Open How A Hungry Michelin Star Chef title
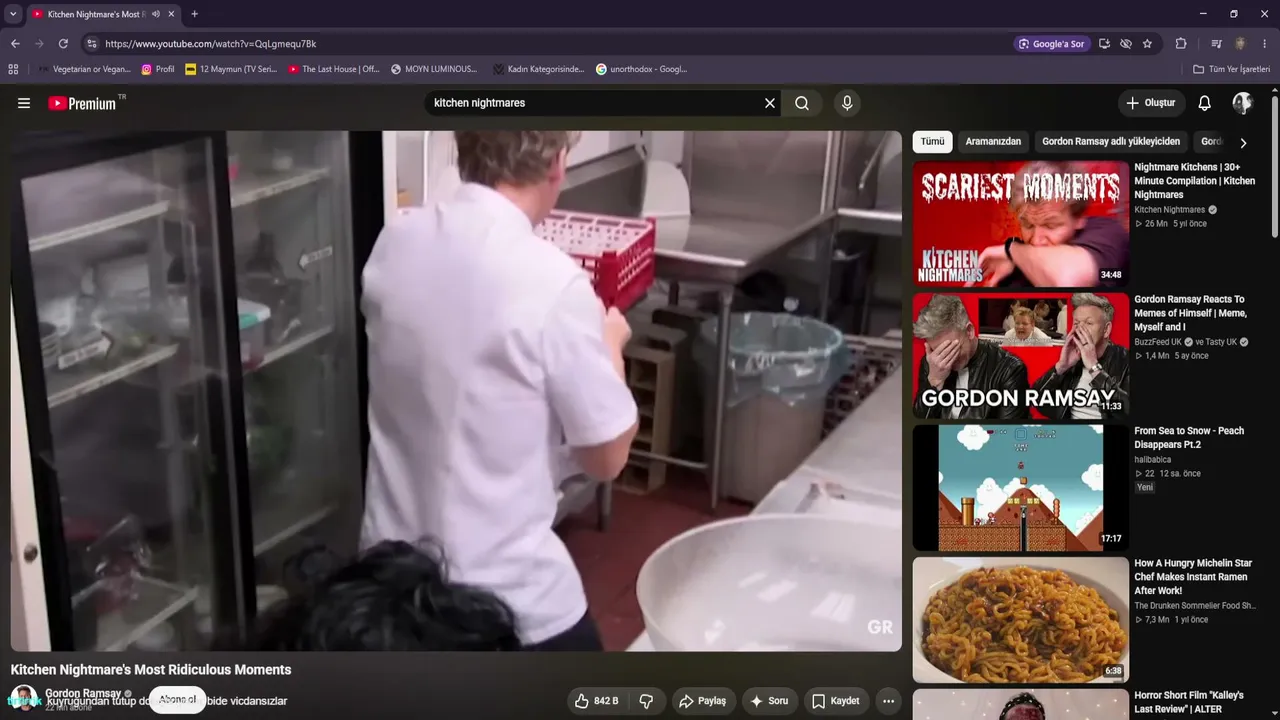Image resolution: width=1280 pixels, height=720 pixels. 1193,577
